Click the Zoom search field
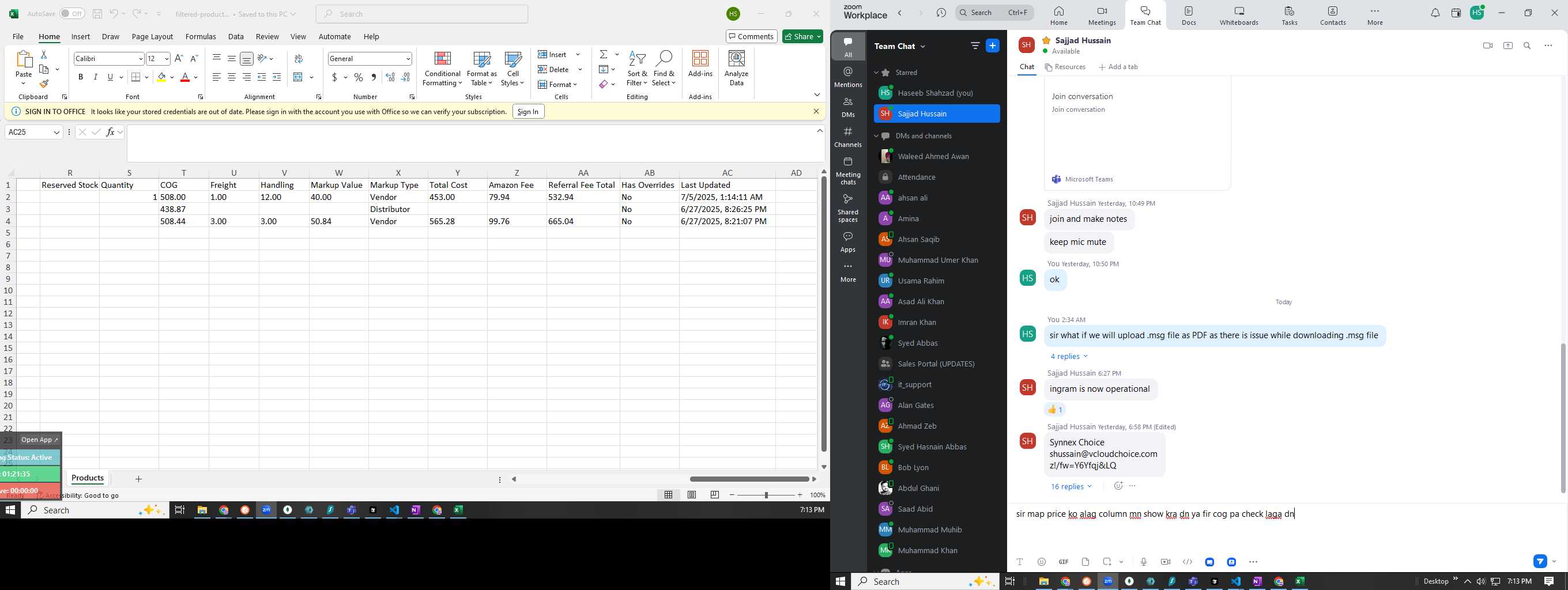 [x=994, y=13]
